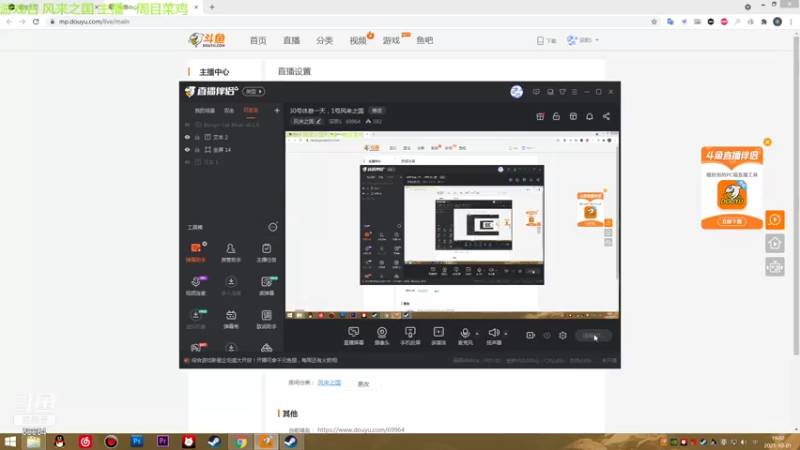This screenshot has height=450, width=800.
Task: Open the hamburger menu in companion title bar
Action: click(x=574, y=92)
